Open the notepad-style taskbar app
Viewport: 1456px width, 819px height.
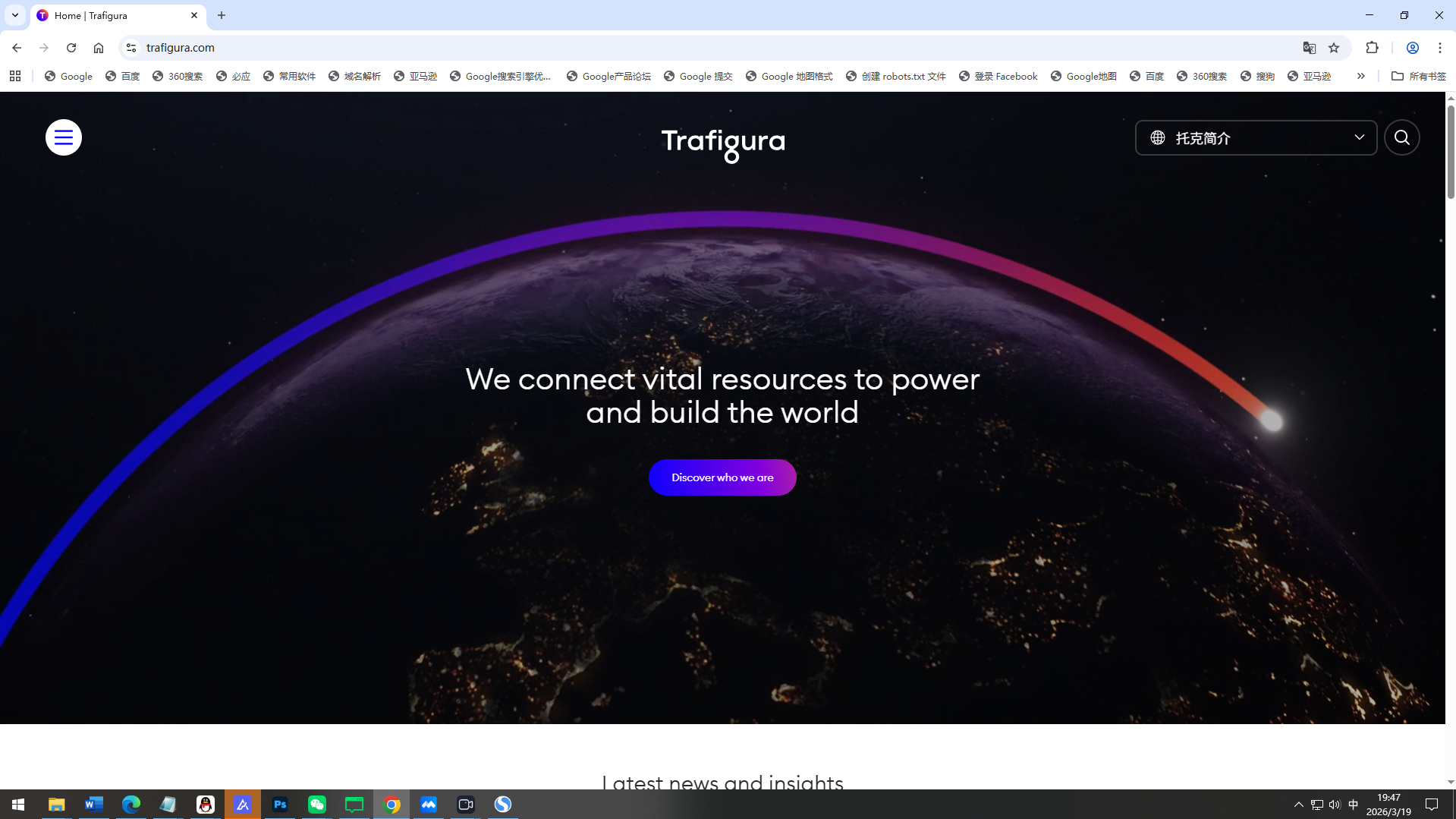[168, 805]
